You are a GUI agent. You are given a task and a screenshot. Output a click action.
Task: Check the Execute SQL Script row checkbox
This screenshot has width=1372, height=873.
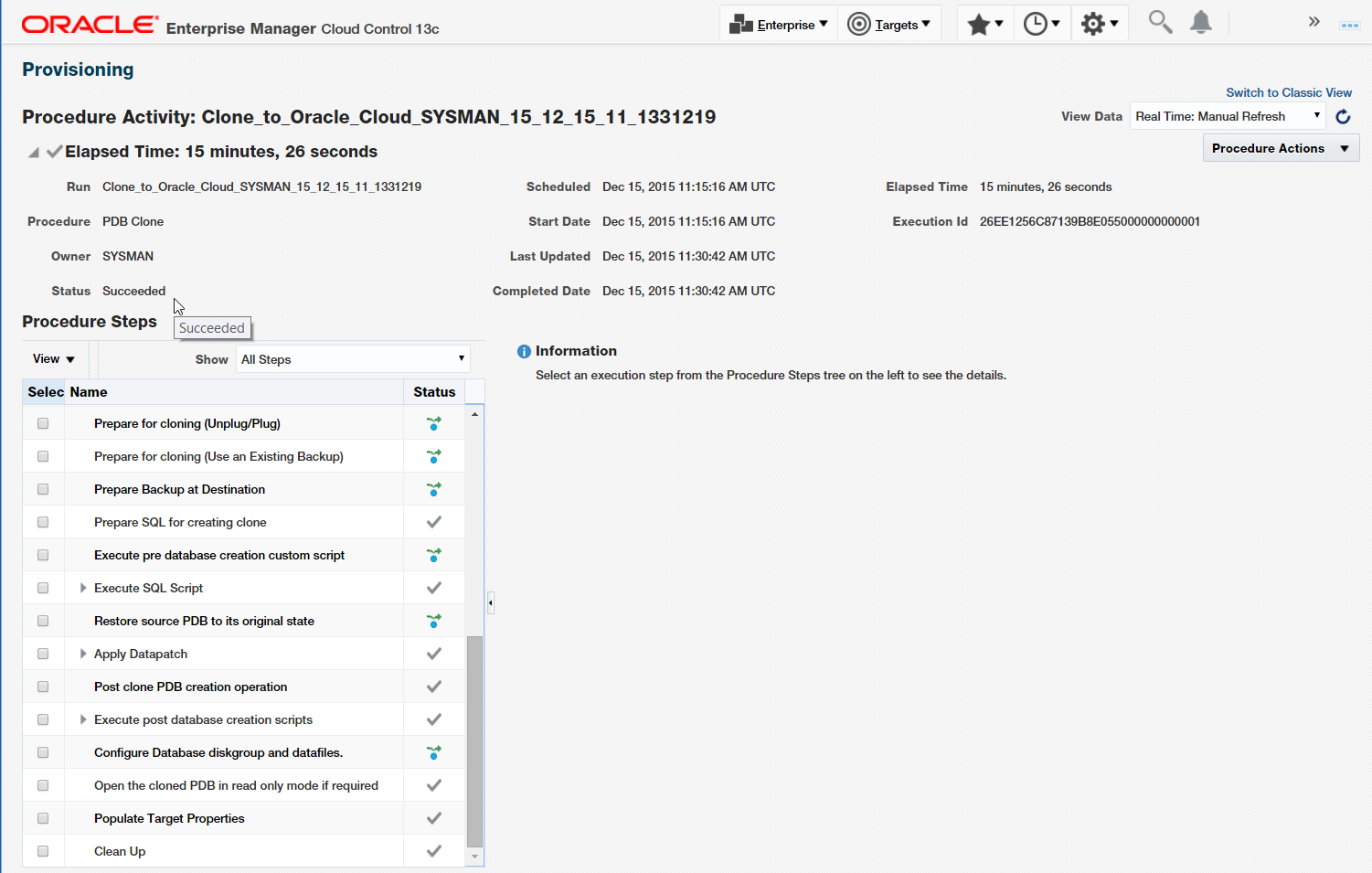pos(43,588)
